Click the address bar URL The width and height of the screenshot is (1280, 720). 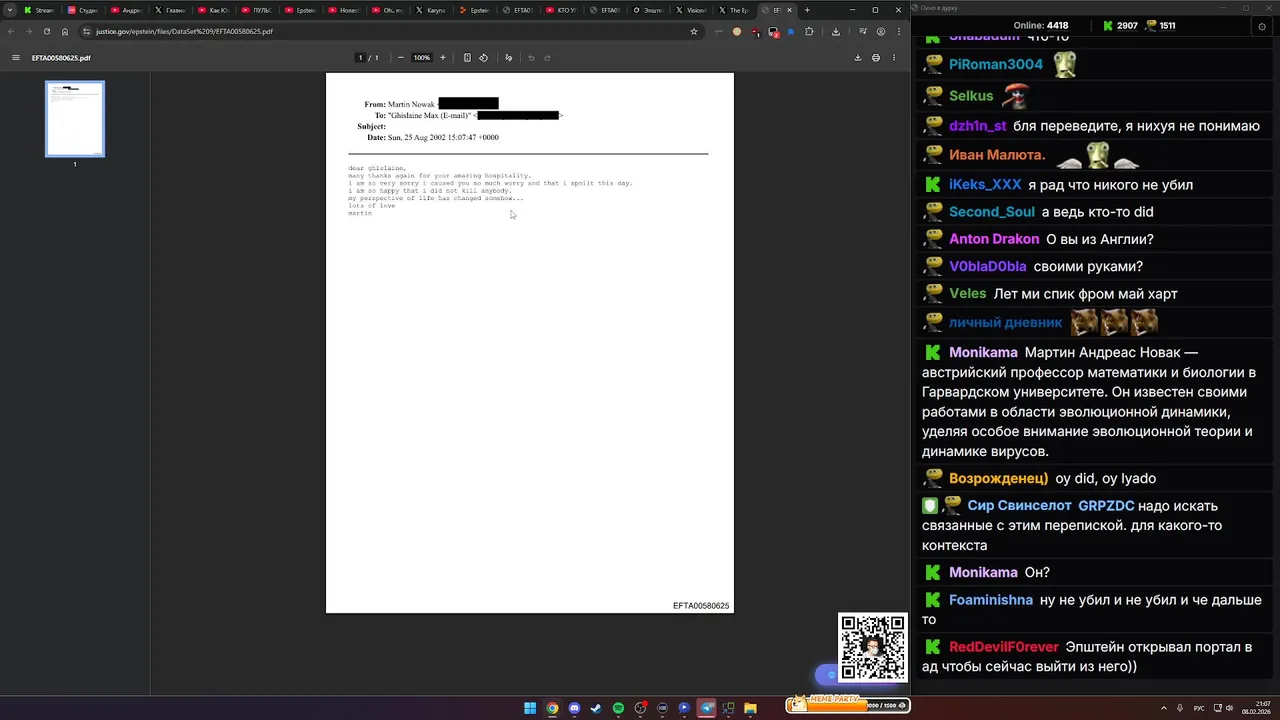pos(185,31)
